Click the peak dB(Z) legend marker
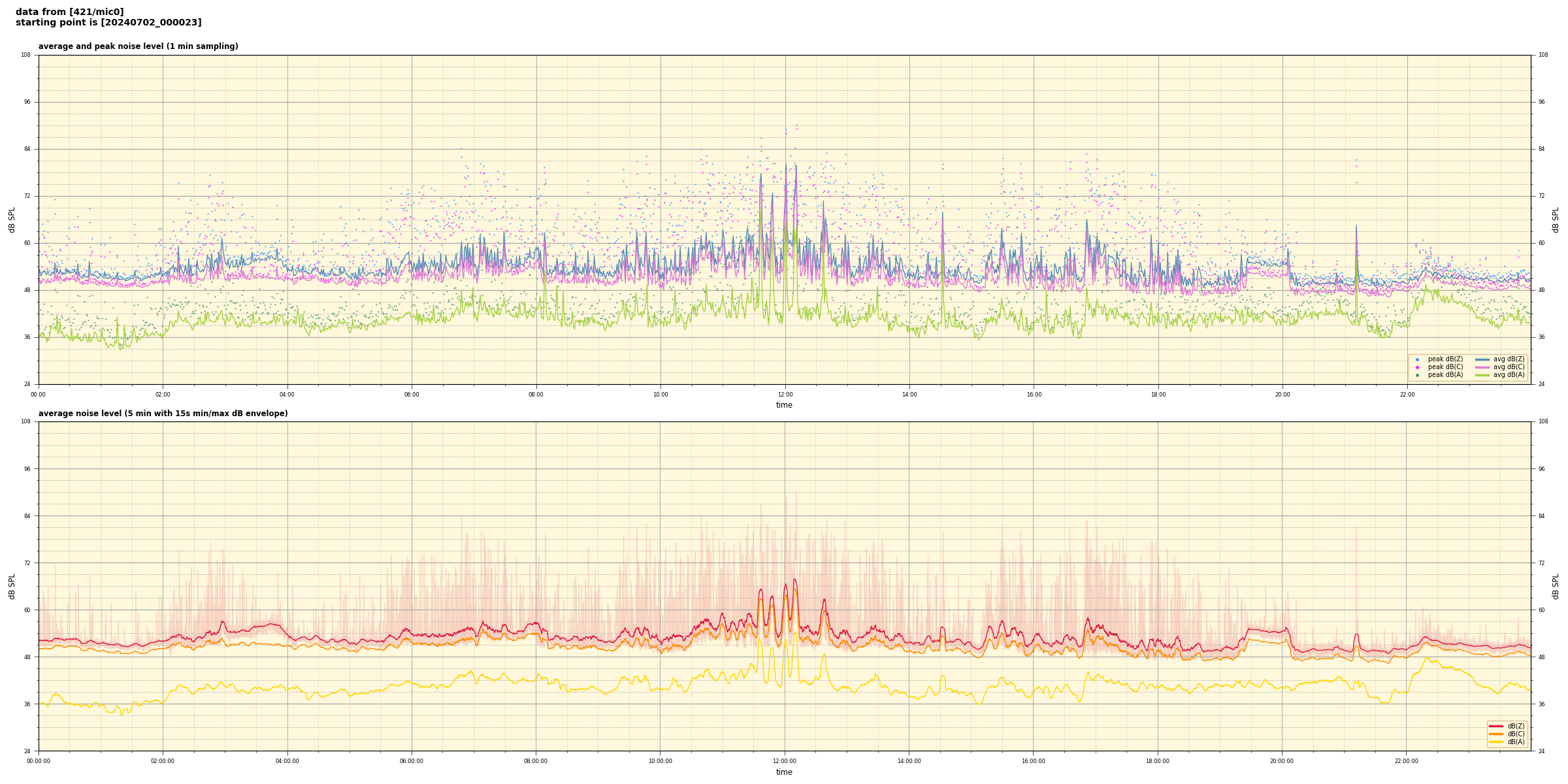This screenshot has height=784, width=1568. (x=1417, y=359)
